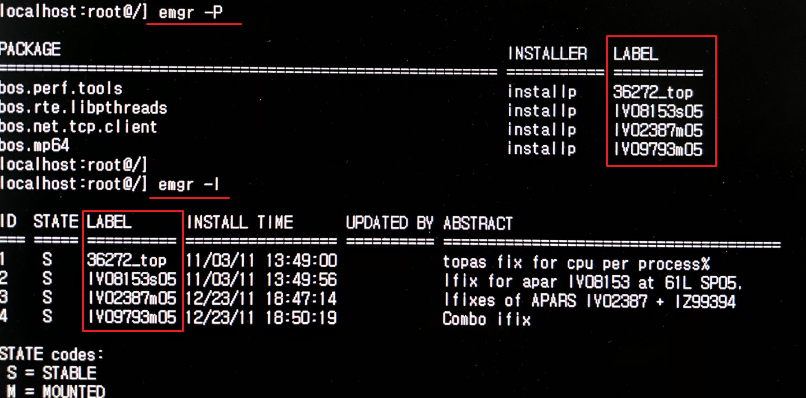The image size is (806, 398).
Task: Click label IV09793m05 in bos.mp64 row
Action: 658,149
